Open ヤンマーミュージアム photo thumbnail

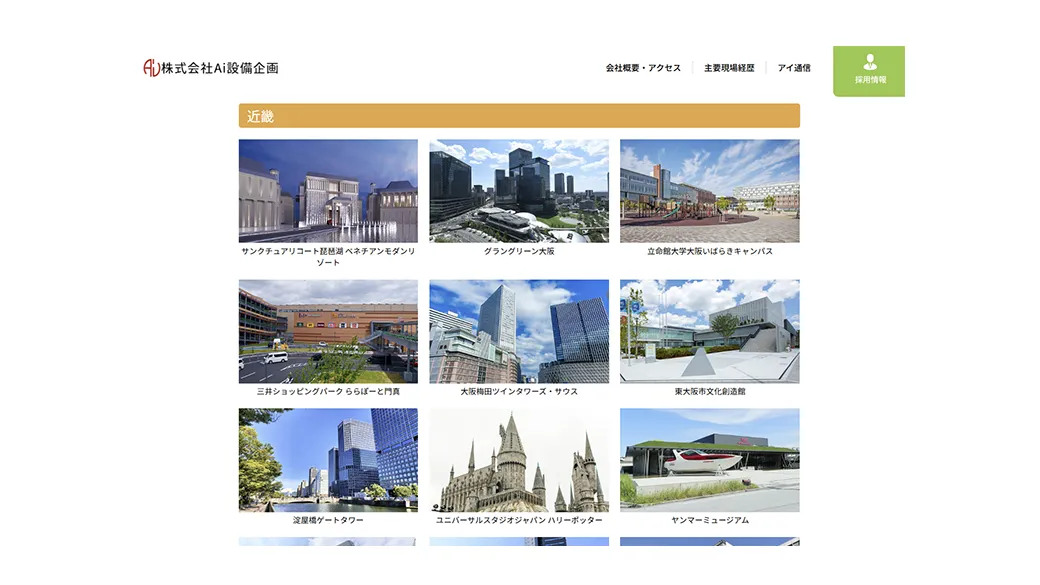pos(710,460)
